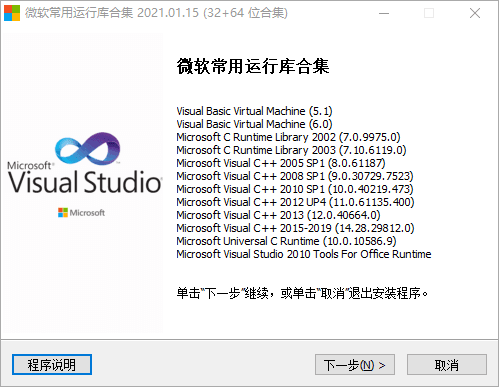This screenshot has height=387, width=499.
Task: Select Microsoft Universal C Runtime line
Action: pyautogui.click(x=286, y=241)
